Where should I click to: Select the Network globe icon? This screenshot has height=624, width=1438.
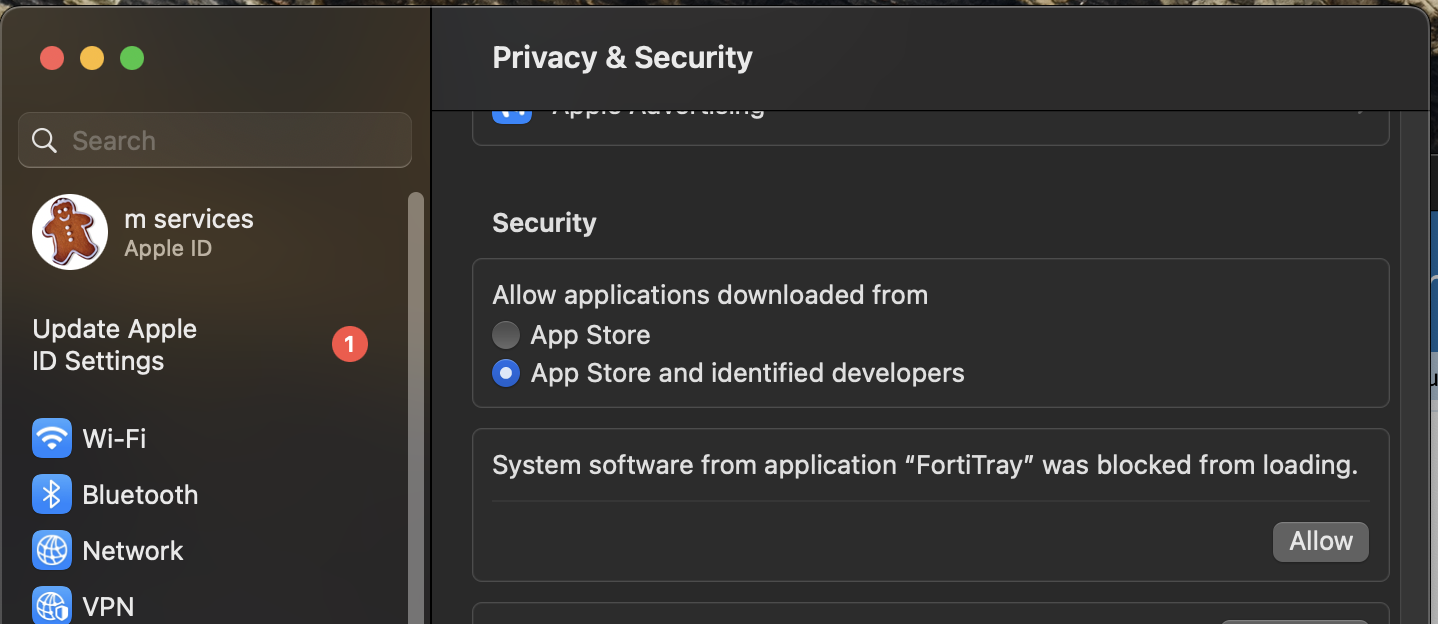tap(52, 550)
